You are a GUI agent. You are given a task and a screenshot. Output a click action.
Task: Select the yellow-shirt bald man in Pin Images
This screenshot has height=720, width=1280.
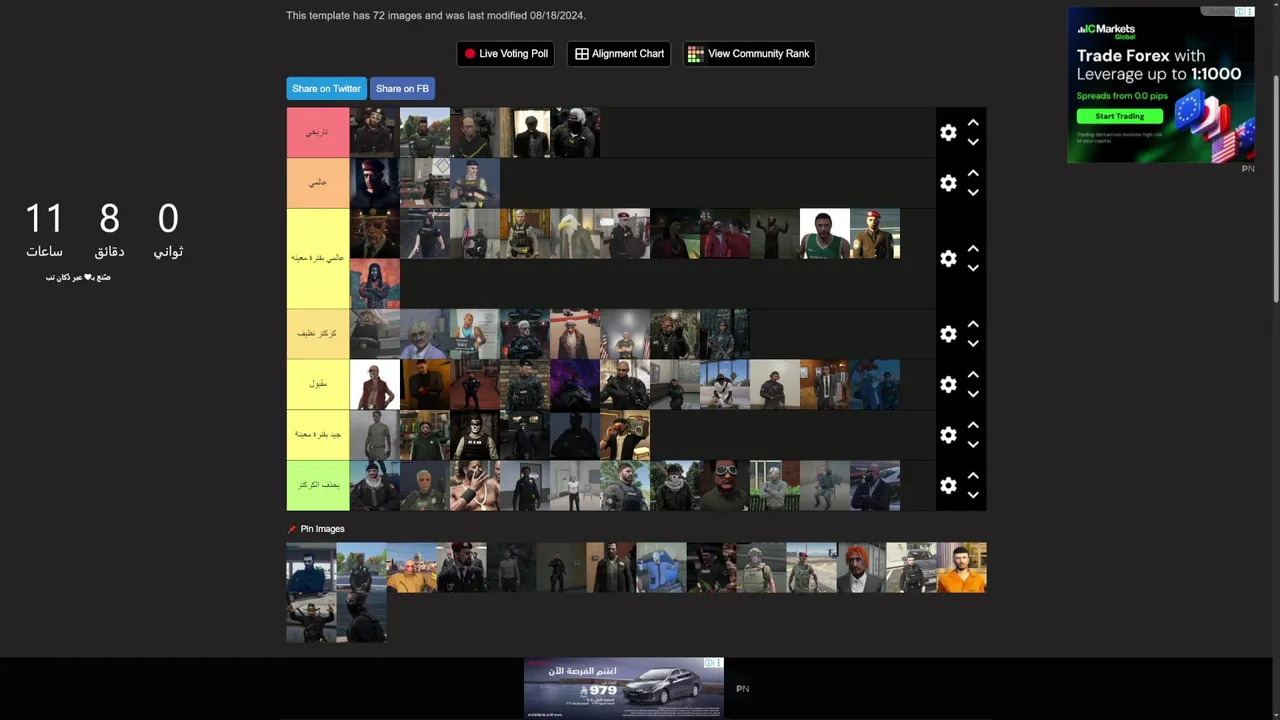411,567
